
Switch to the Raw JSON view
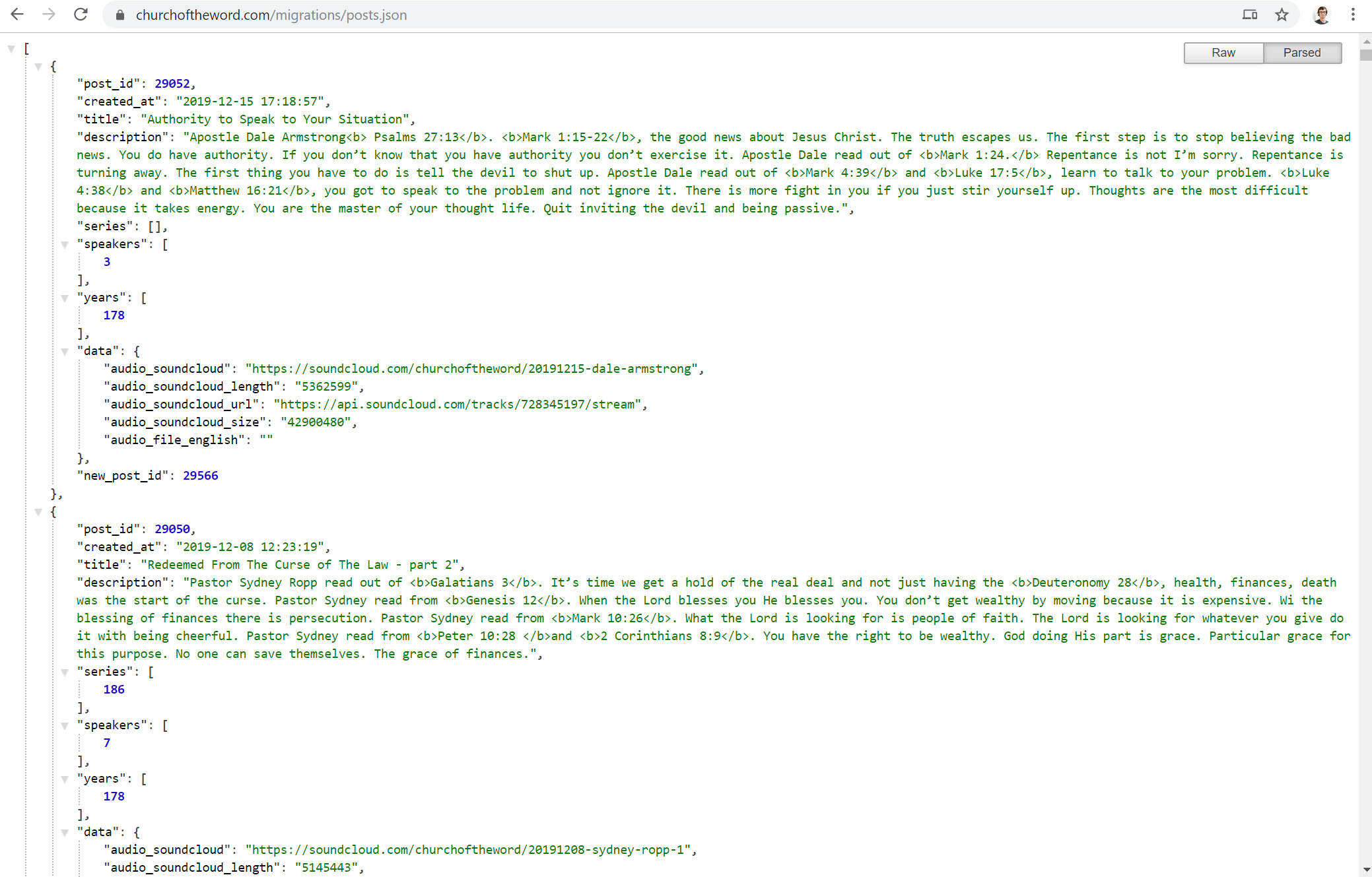[1223, 53]
